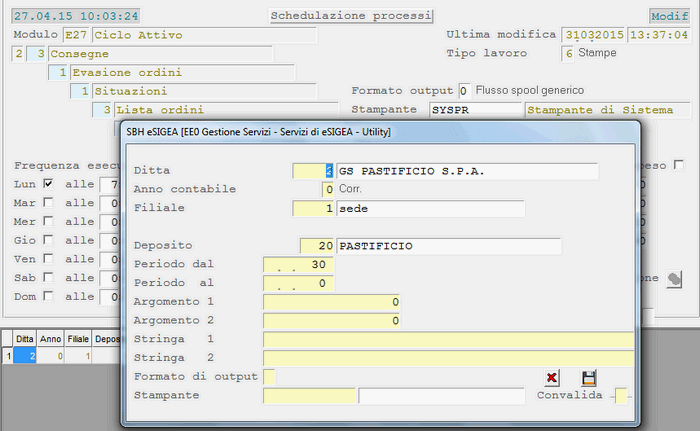Click the Situazioni field
Image resolution: width=700 pixels, height=431 pixels.
pyautogui.click(x=204, y=91)
